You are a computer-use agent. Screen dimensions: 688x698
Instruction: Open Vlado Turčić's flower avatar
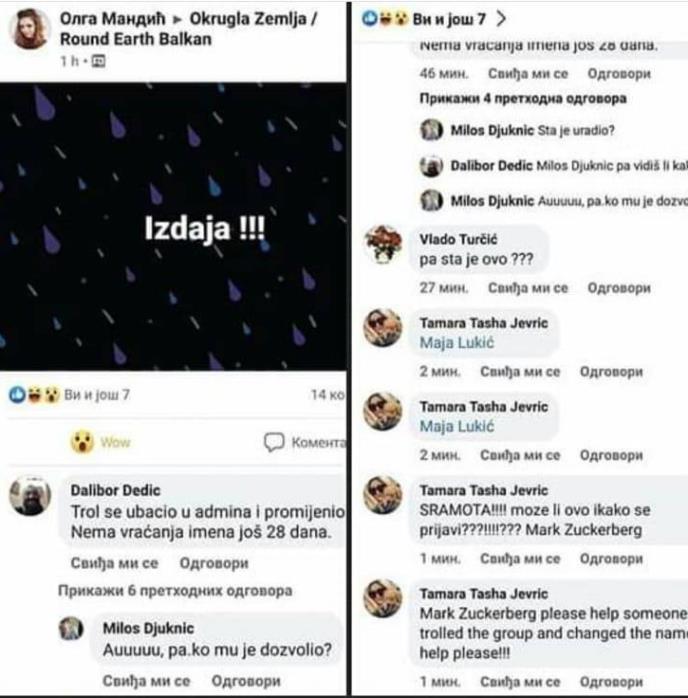[383, 243]
